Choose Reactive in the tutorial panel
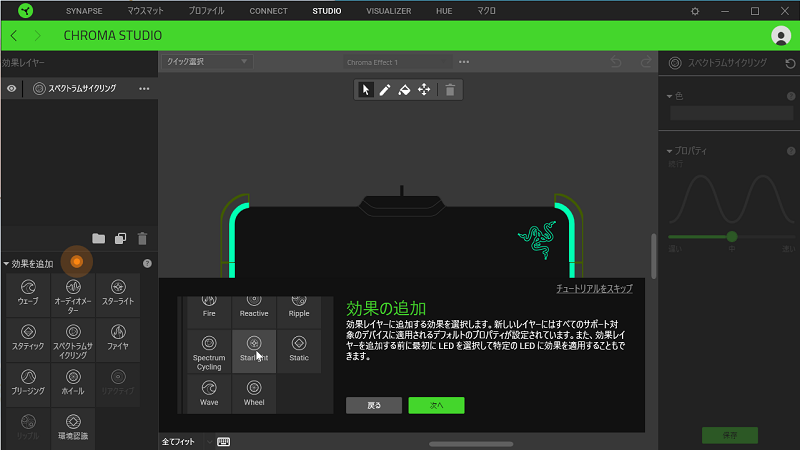Image resolution: width=800 pixels, height=450 pixels. click(x=254, y=312)
